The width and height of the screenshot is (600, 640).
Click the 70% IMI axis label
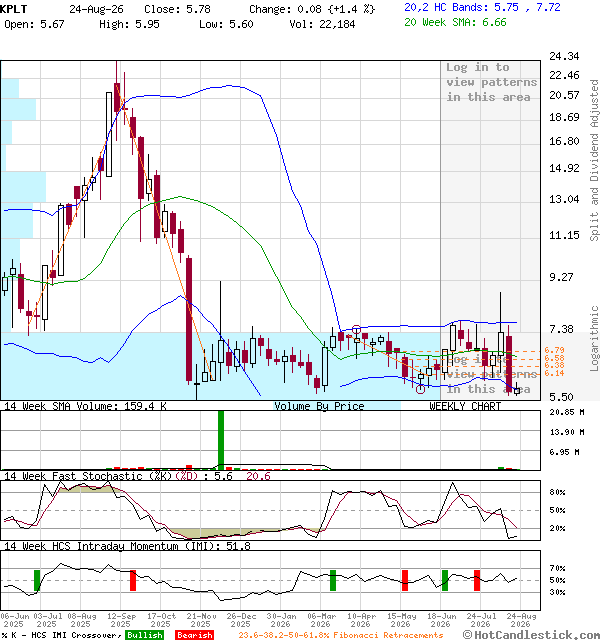[x=557, y=568]
